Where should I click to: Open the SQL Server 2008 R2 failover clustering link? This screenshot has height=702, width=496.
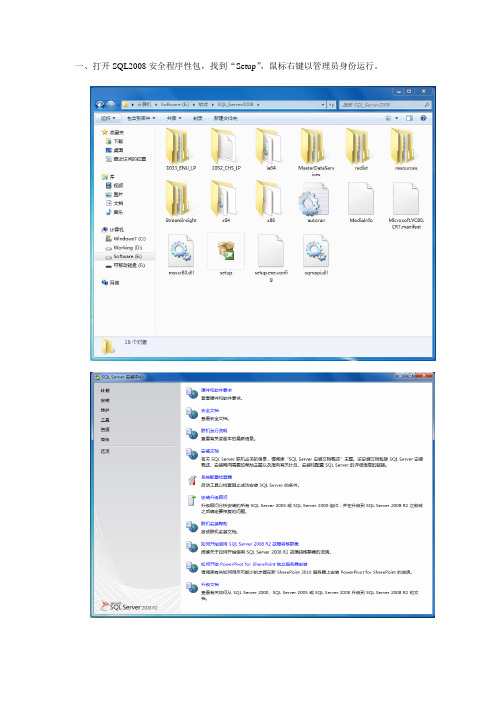point(250,544)
